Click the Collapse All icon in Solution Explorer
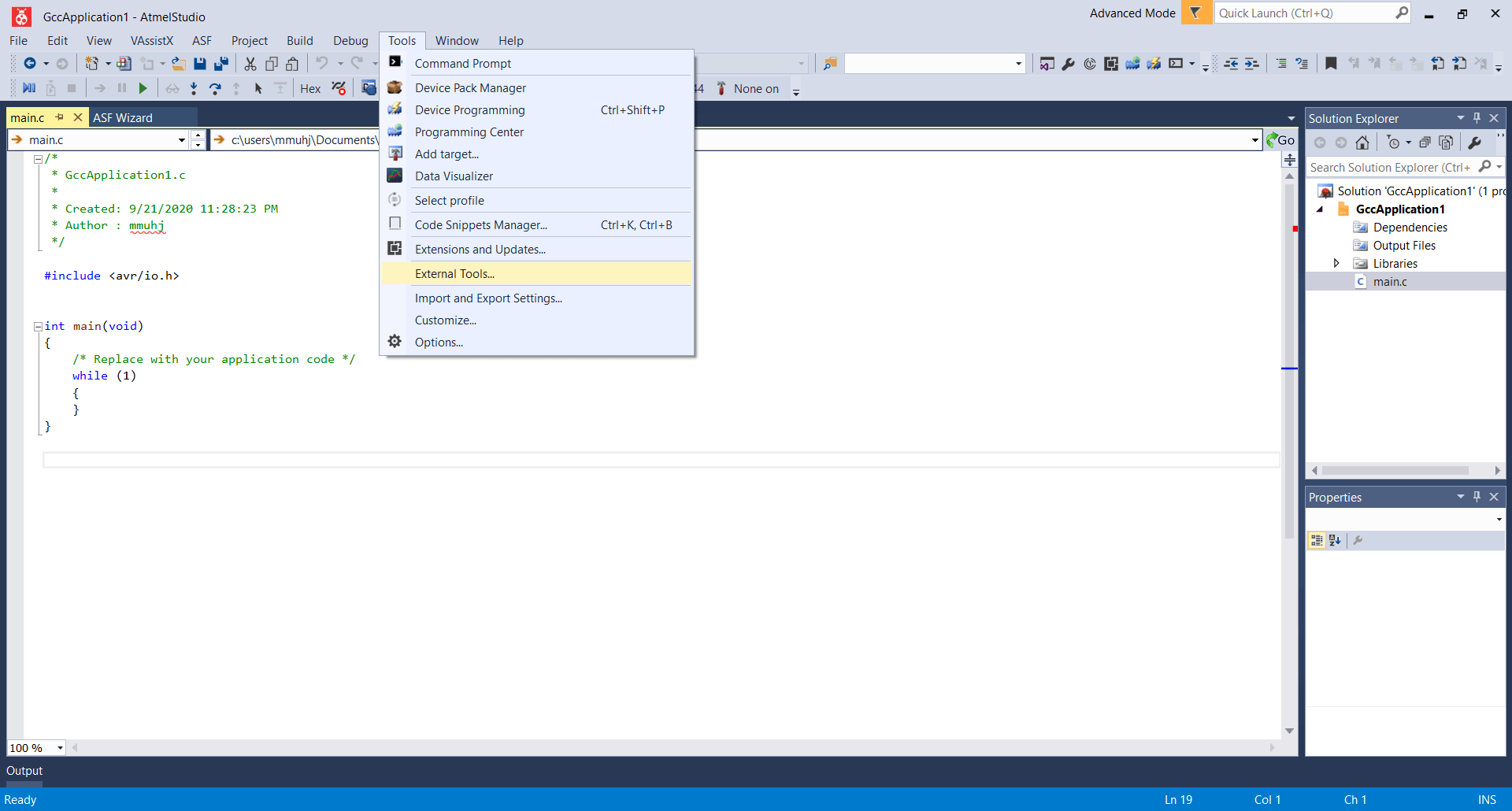Viewport: 1512px width, 811px height. (x=1425, y=143)
